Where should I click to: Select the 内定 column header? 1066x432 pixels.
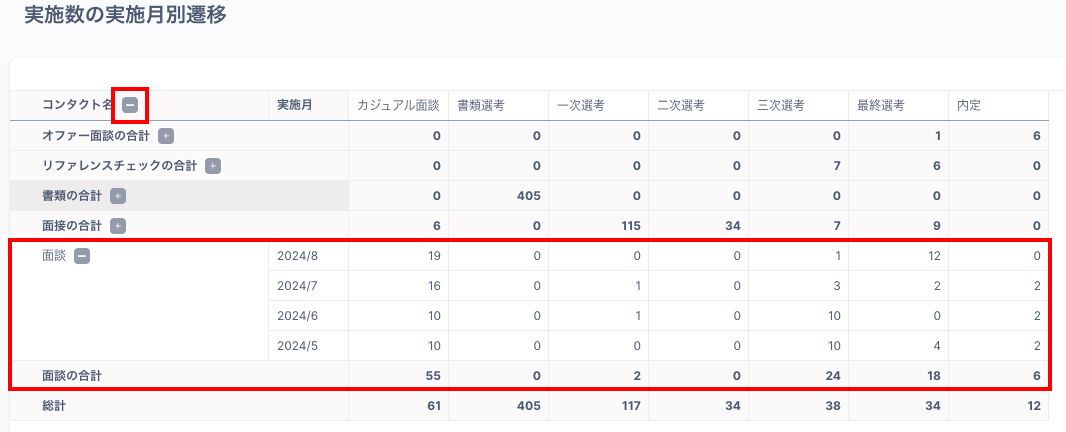[968, 105]
